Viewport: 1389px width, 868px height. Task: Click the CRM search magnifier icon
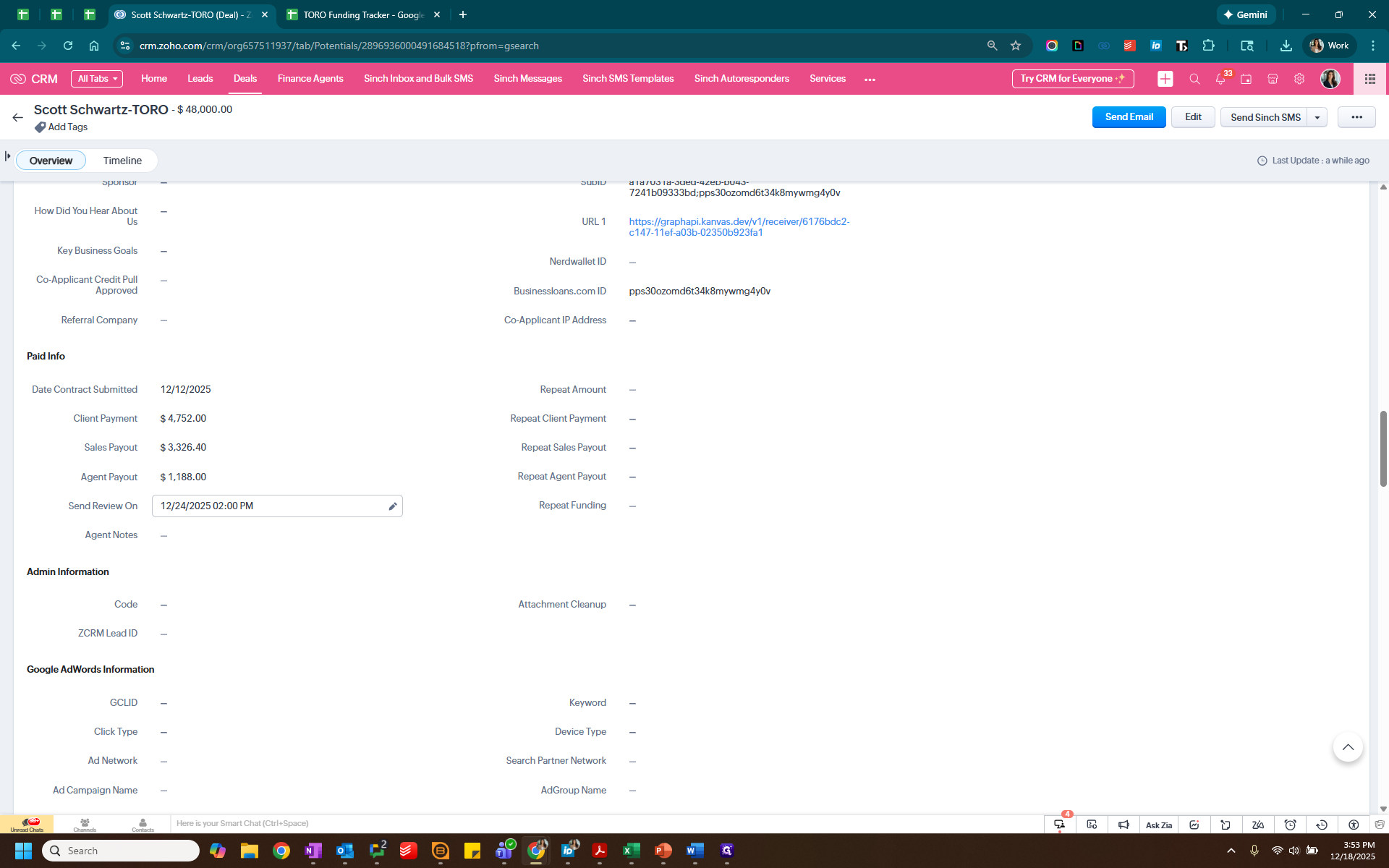click(1194, 79)
